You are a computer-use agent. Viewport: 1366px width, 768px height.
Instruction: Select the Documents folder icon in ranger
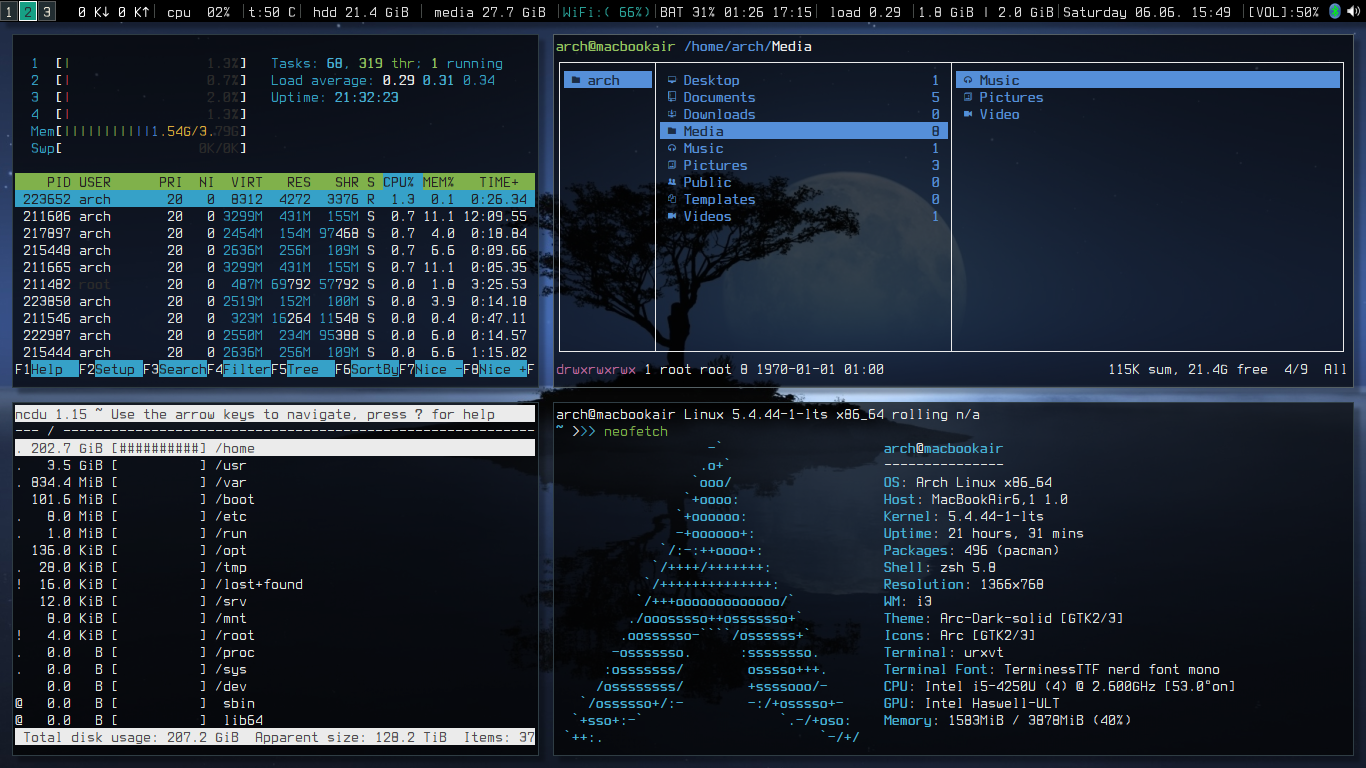click(672, 97)
